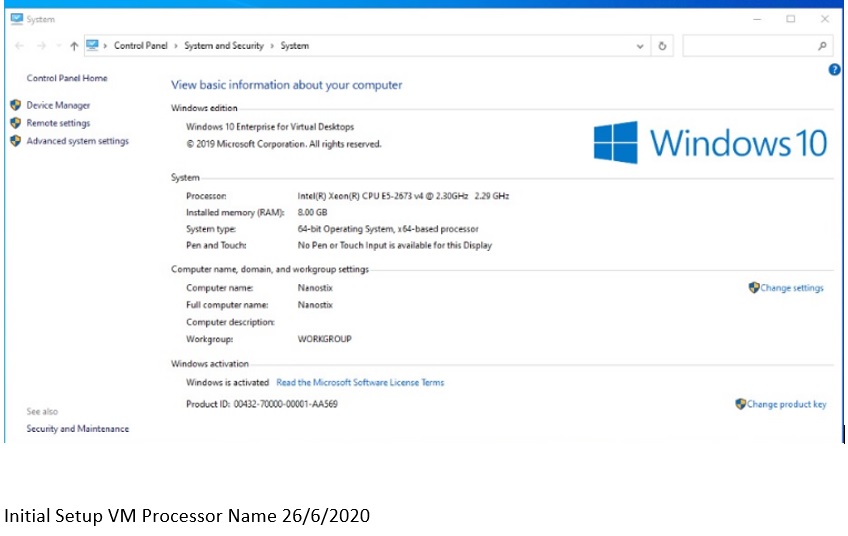This screenshot has height=536, width=848.
Task: Open Advanced system settings
Action: tap(78, 141)
